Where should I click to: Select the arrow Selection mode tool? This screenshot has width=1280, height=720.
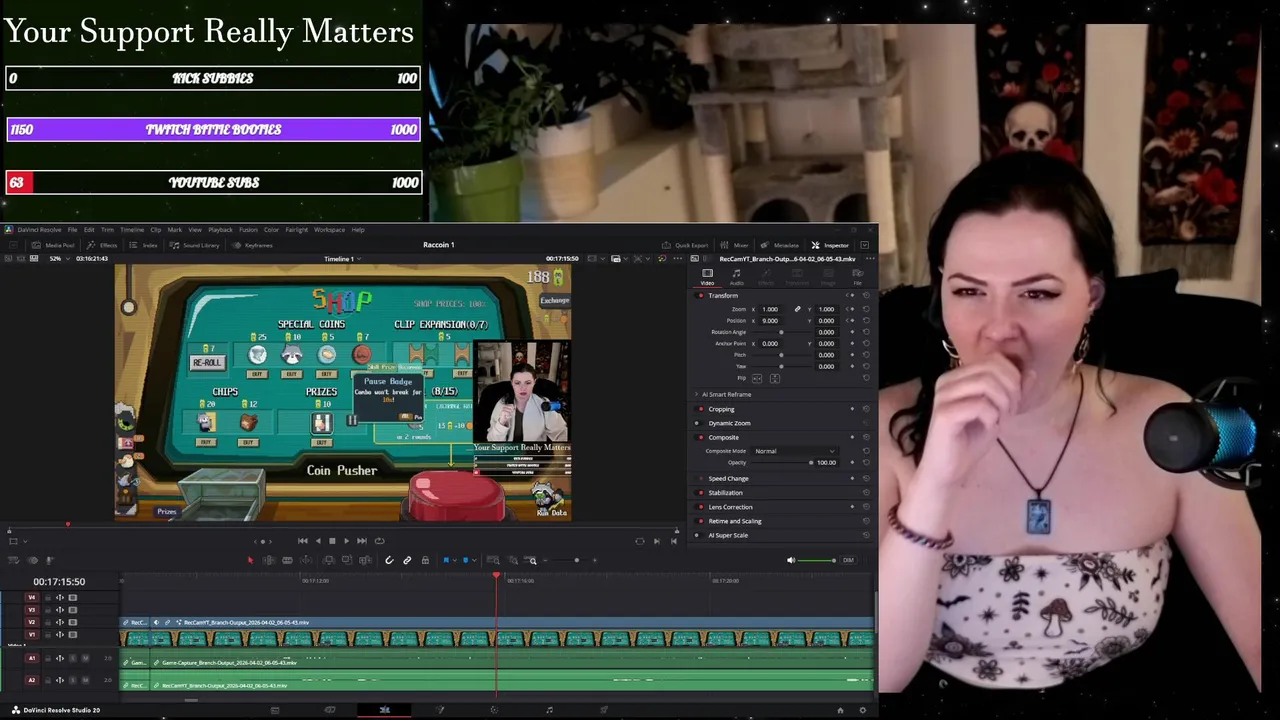[250, 560]
